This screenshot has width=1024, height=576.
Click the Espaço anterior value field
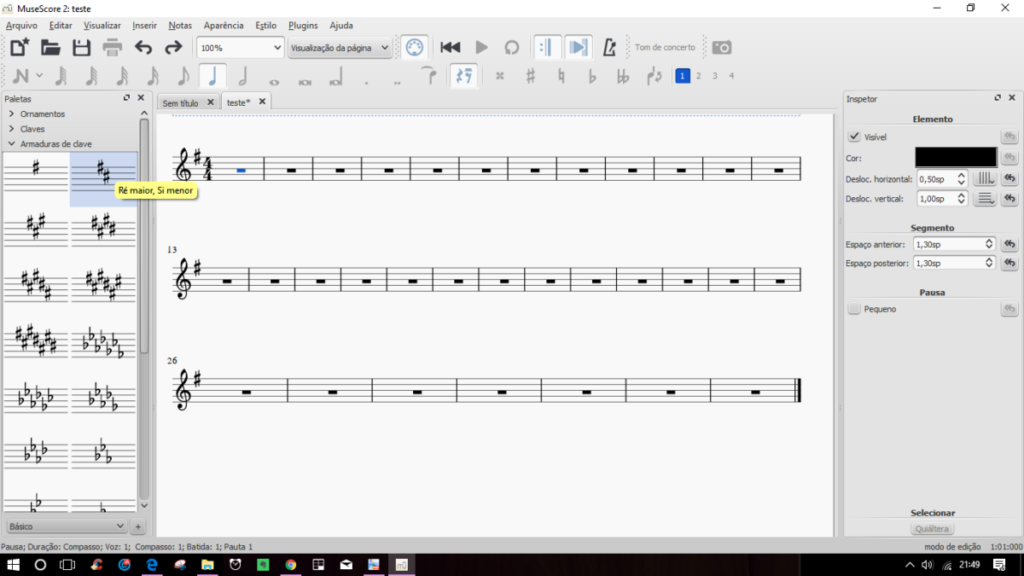tap(948, 244)
